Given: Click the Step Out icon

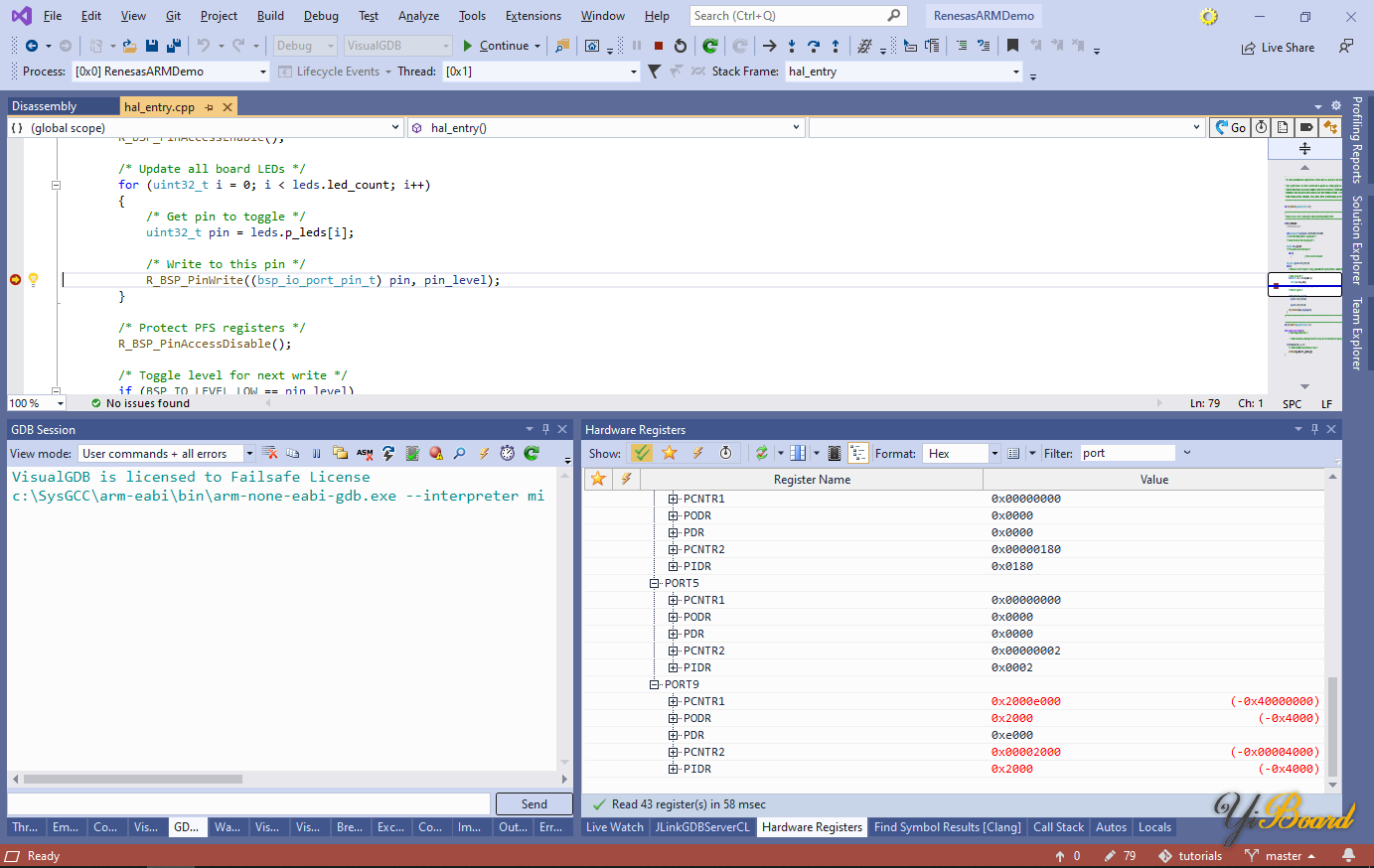Looking at the screenshot, I should click(x=836, y=46).
